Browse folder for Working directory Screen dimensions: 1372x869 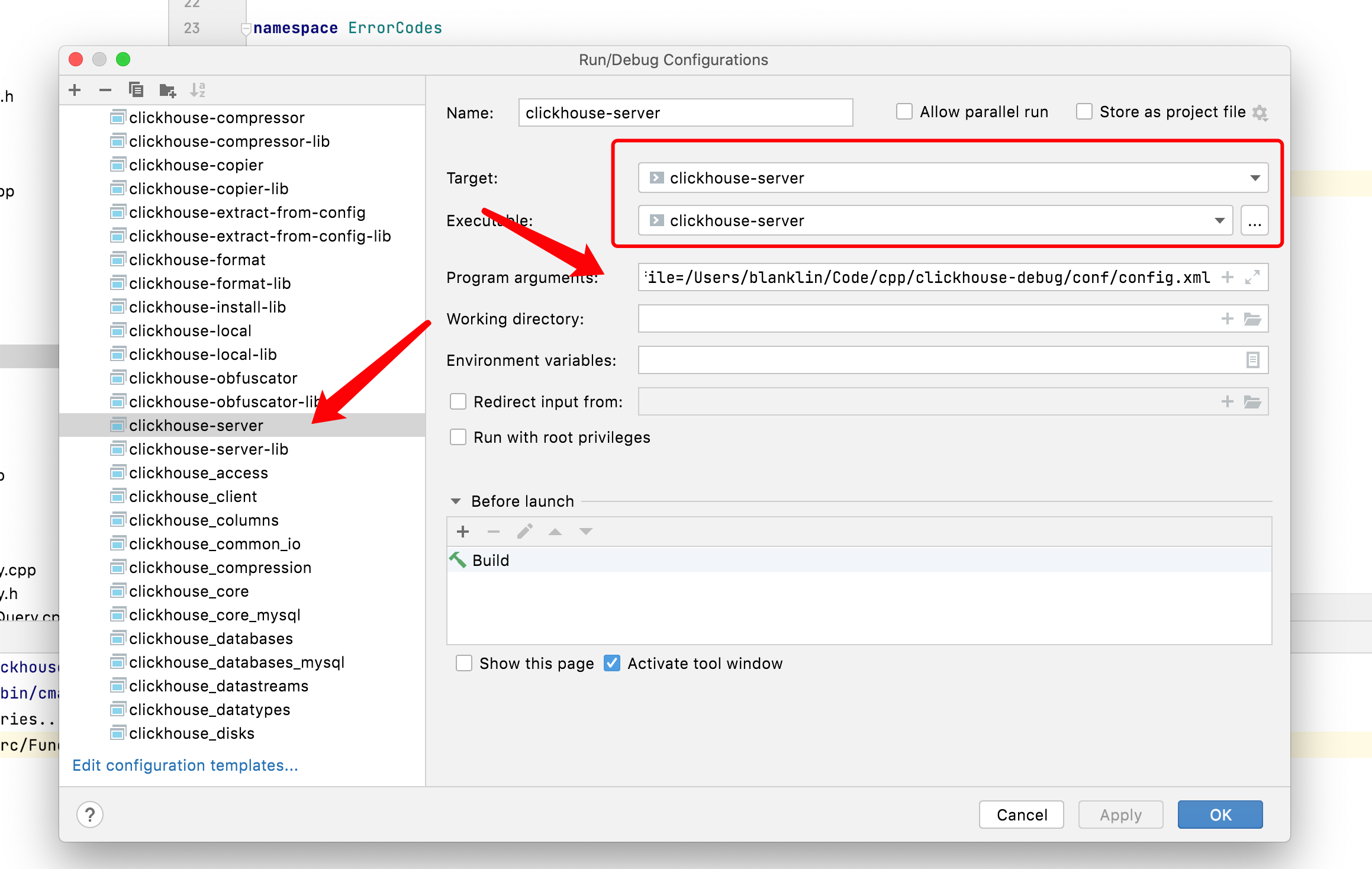[x=1252, y=319]
